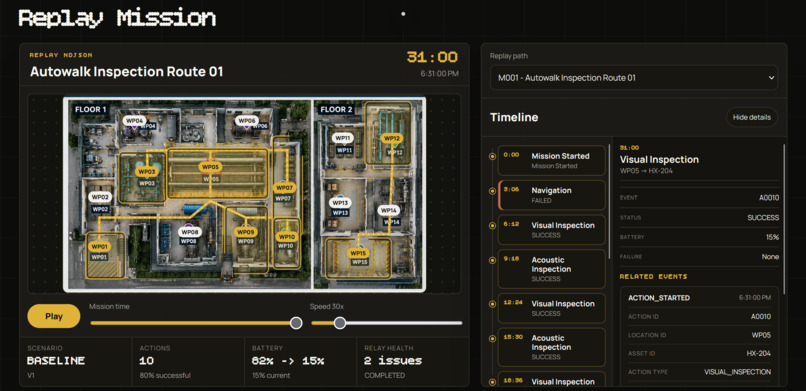Select the 3:06 Navigation FAILED event
This screenshot has width=806, height=391.
coord(552,195)
